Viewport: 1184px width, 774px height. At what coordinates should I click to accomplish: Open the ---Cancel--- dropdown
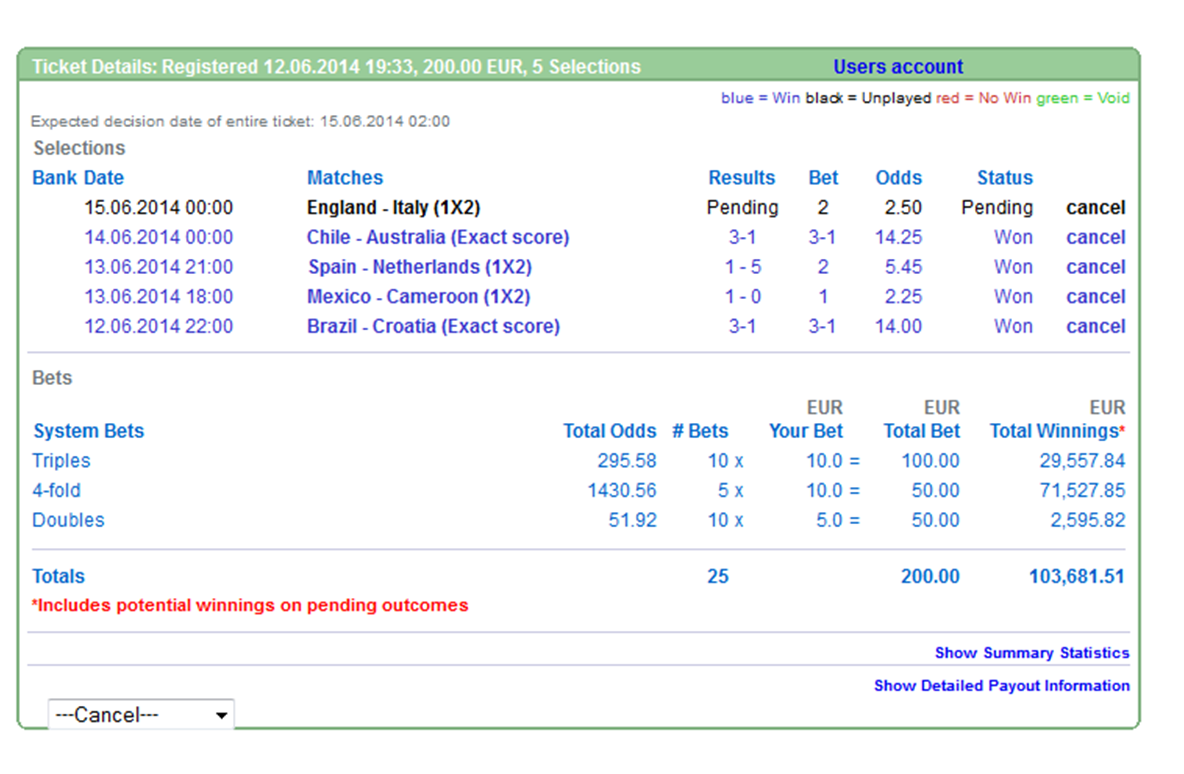pyautogui.click(x=141, y=715)
